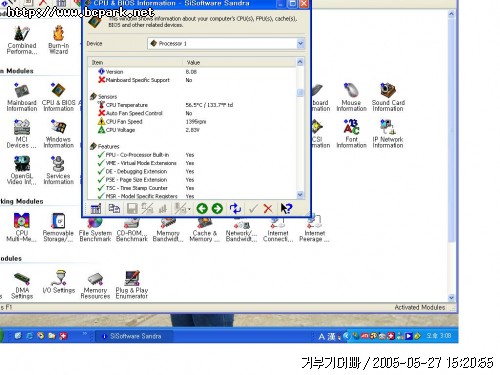Viewport: 500px width, 375px height.
Task: Click the Value column header
Action: point(240,62)
